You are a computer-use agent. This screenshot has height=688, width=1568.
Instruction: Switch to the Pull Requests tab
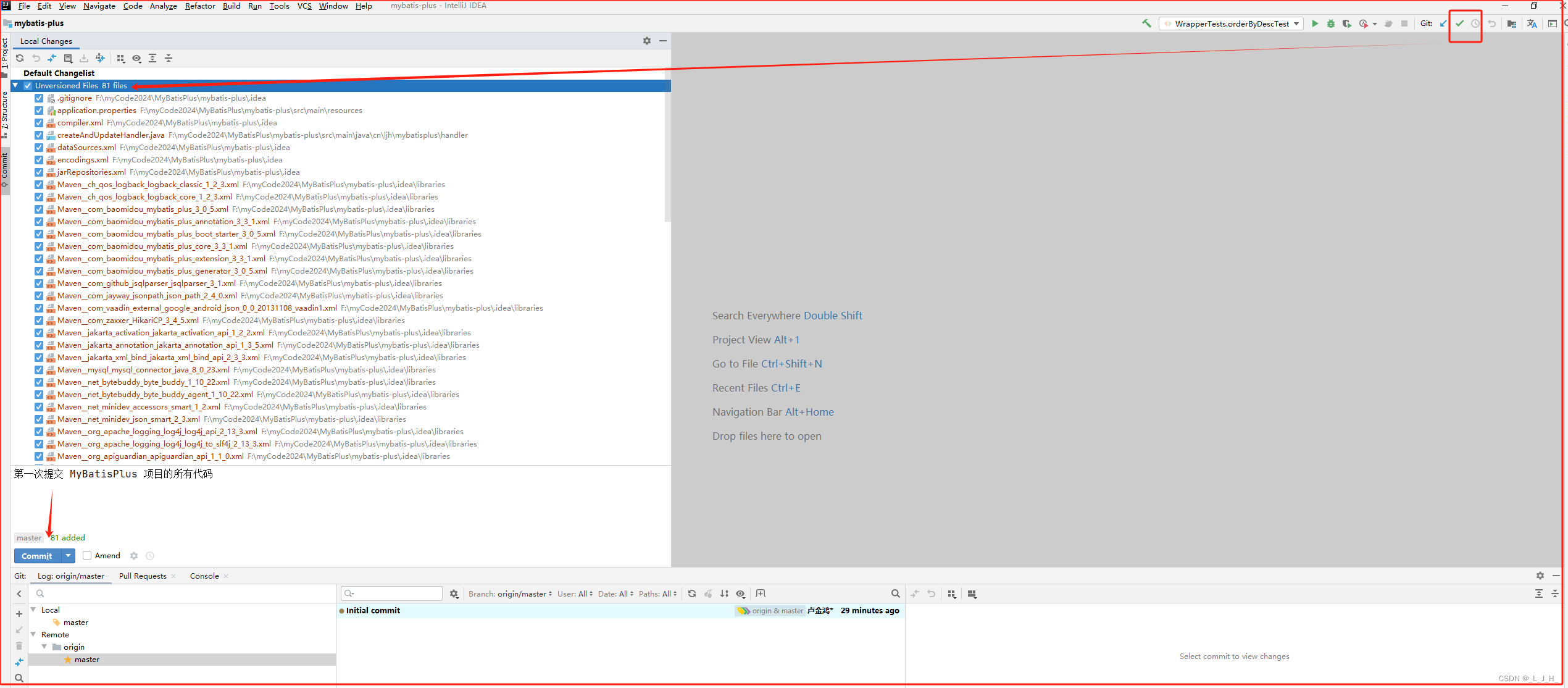[x=143, y=576]
